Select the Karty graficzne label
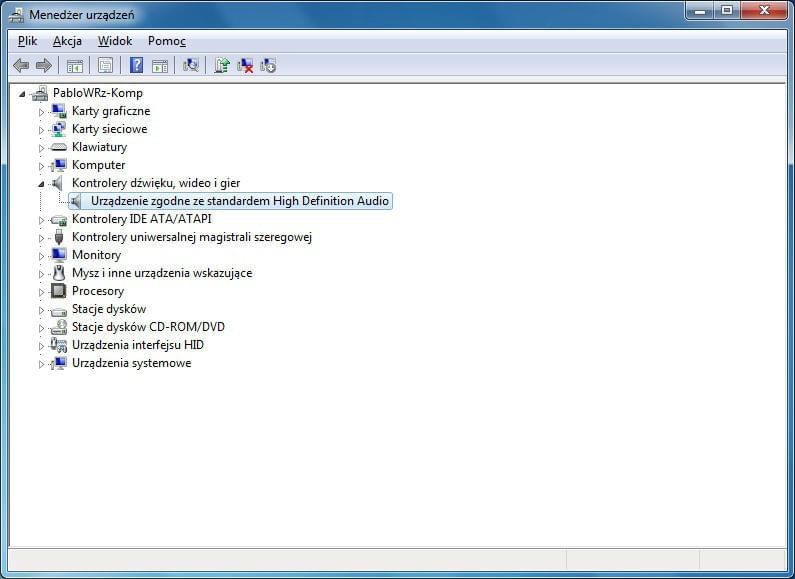This screenshot has height=579, width=795. coord(111,111)
